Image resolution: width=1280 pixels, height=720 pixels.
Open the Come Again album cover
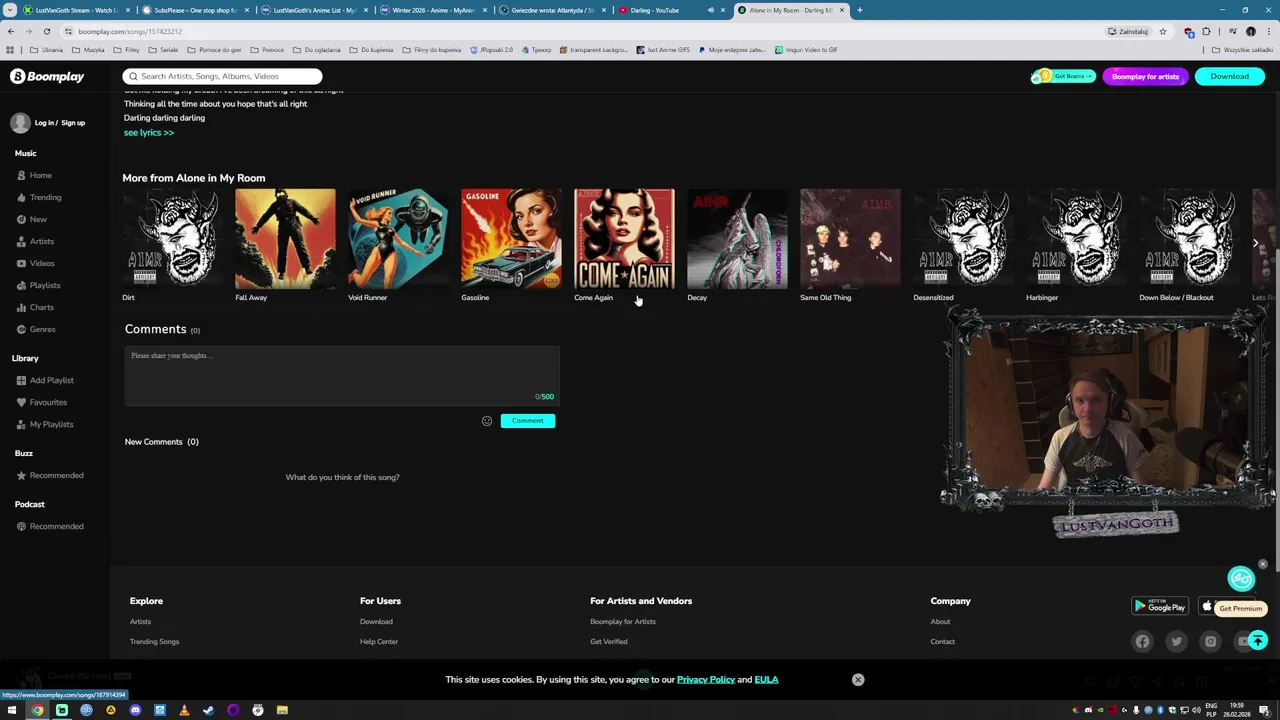coord(624,239)
